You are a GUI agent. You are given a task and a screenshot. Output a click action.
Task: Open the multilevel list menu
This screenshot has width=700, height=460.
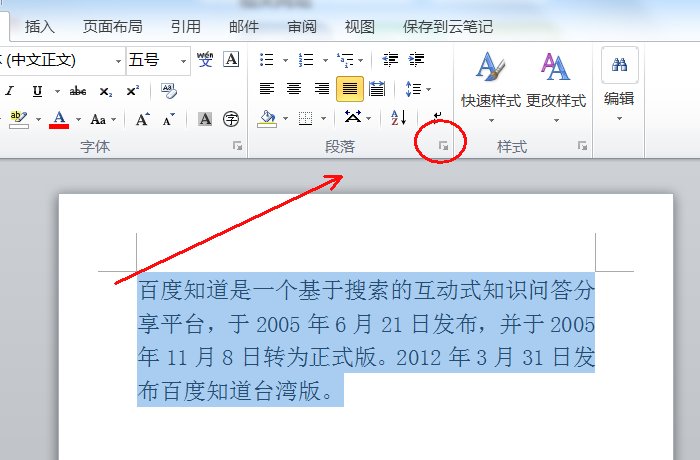(x=350, y=59)
